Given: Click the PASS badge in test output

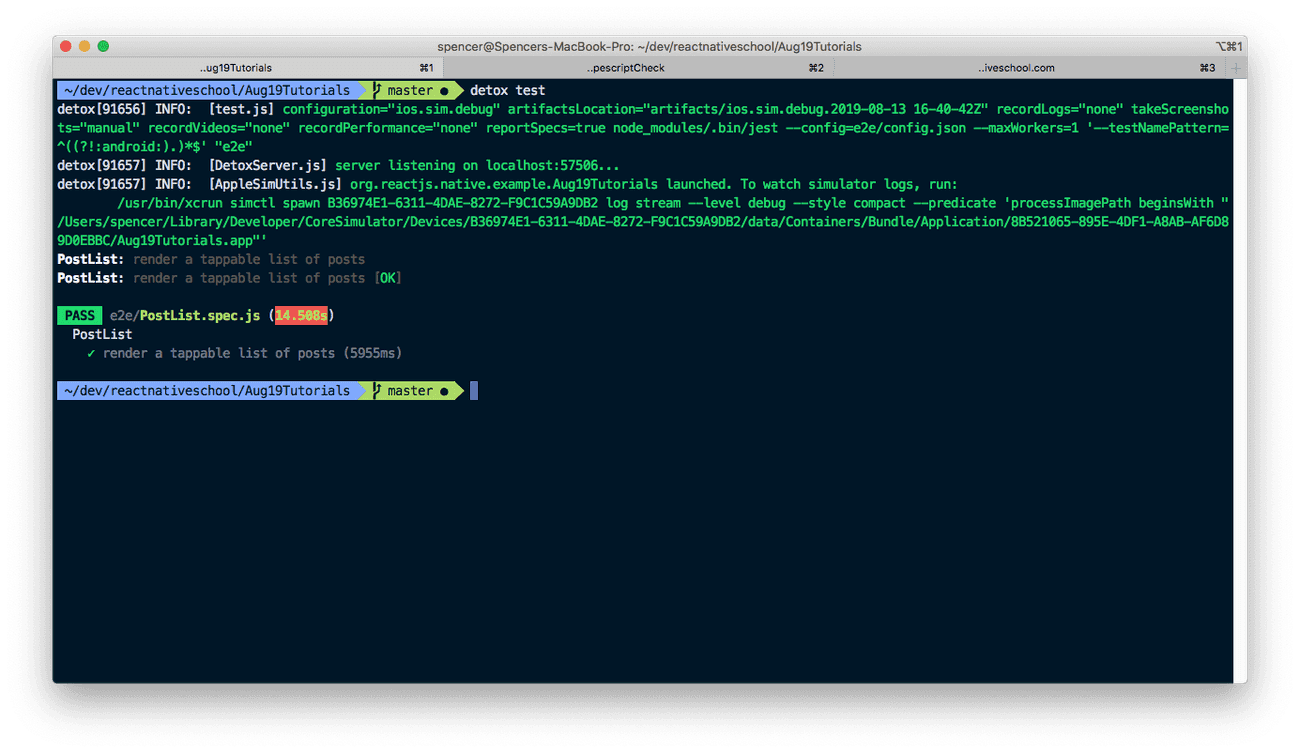Looking at the screenshot, I should point(79,315).
